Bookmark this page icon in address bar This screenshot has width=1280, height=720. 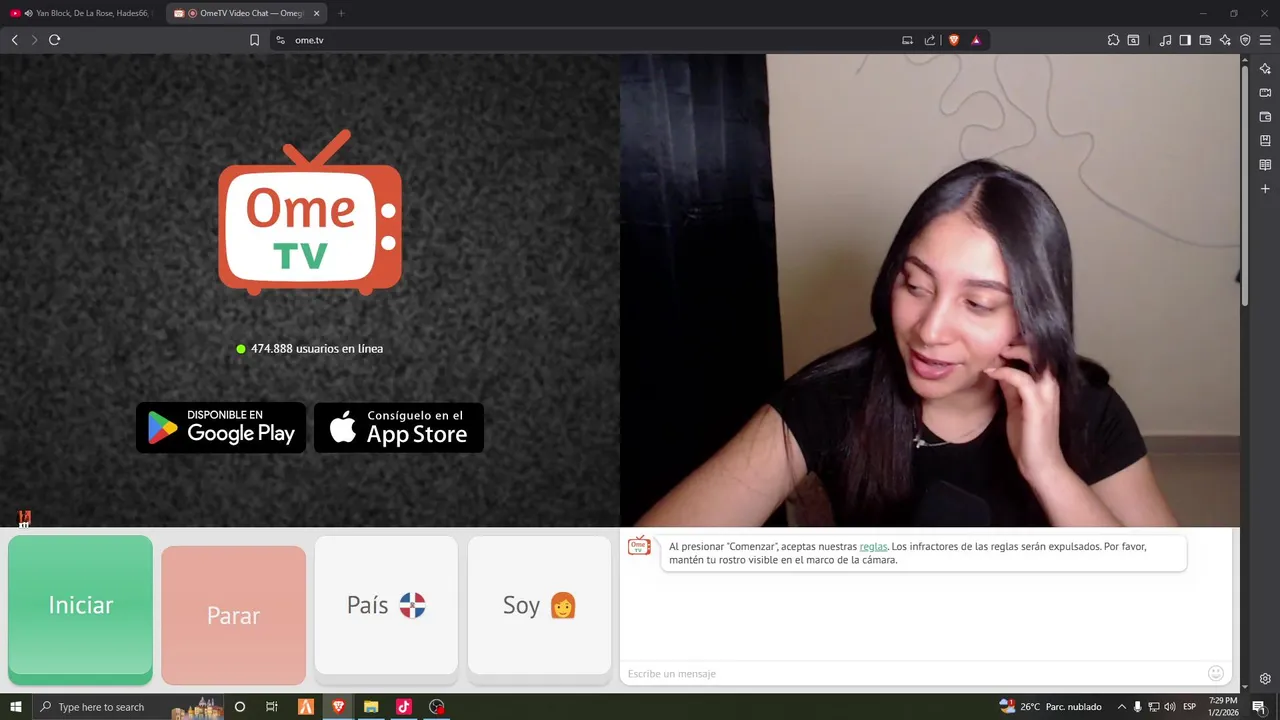point(254,40)
